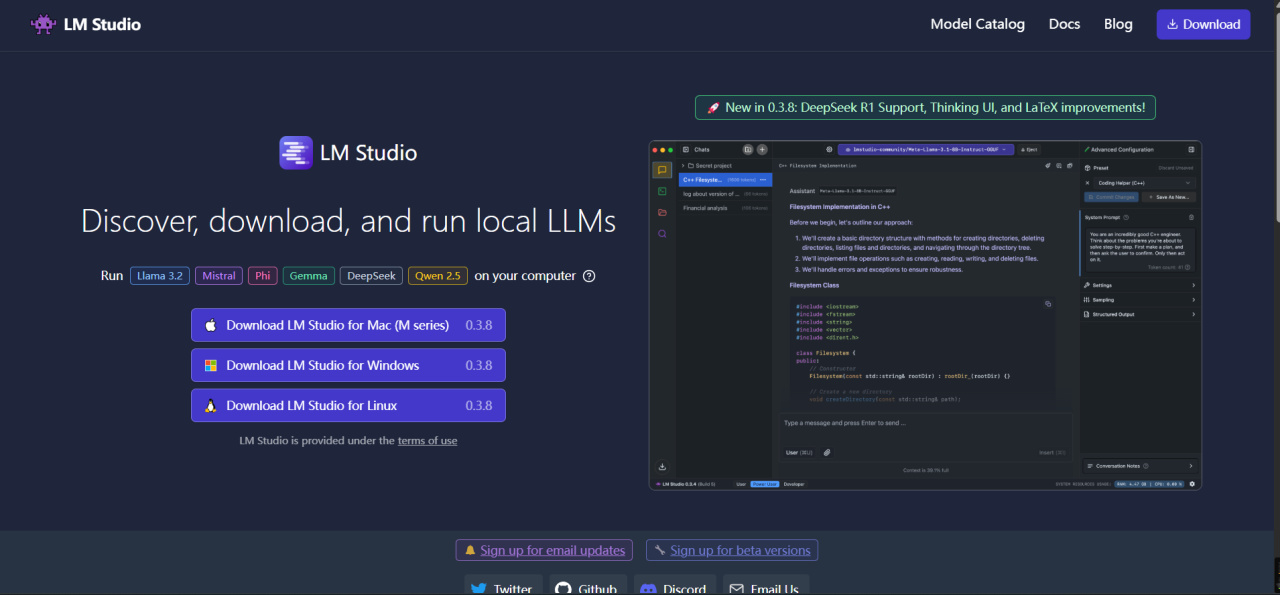This screenshot has width=1280, height=595.
Task: Click the Chats panel collapse icon in preview
Action: click(x=687, y=149)
